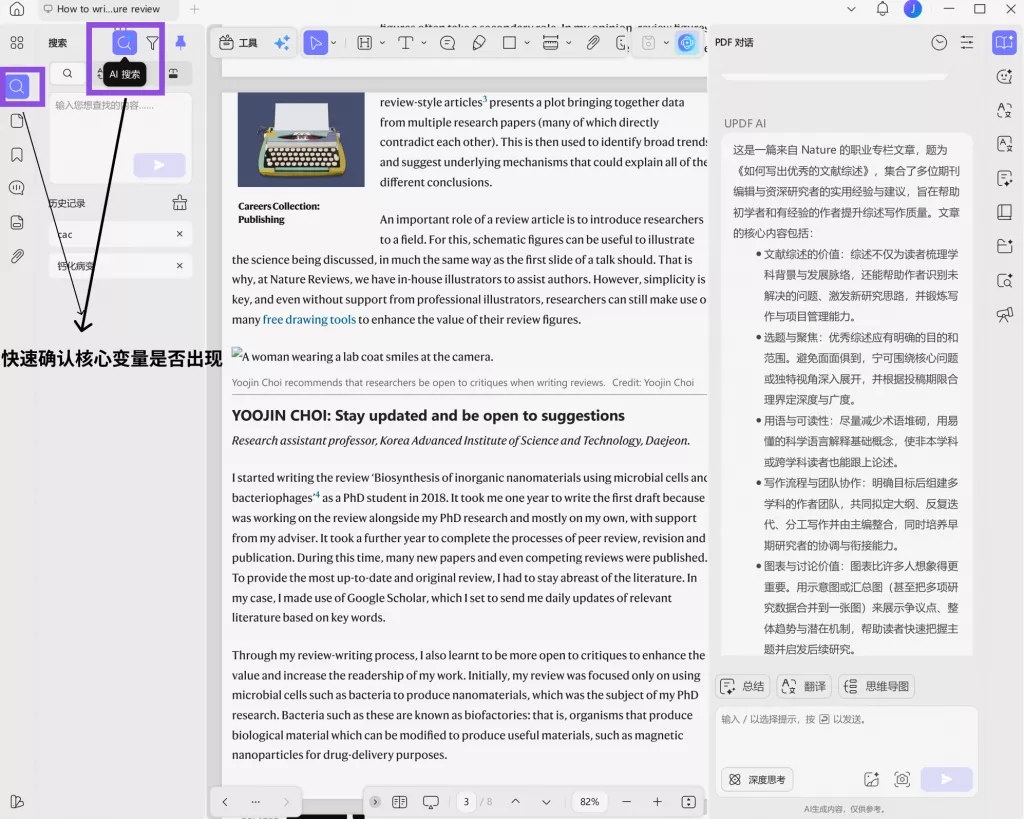This screenshot has width=1024, height=819.
Task: Open the PDF chat settings sliders icon
Action: (x=967, y=43)
